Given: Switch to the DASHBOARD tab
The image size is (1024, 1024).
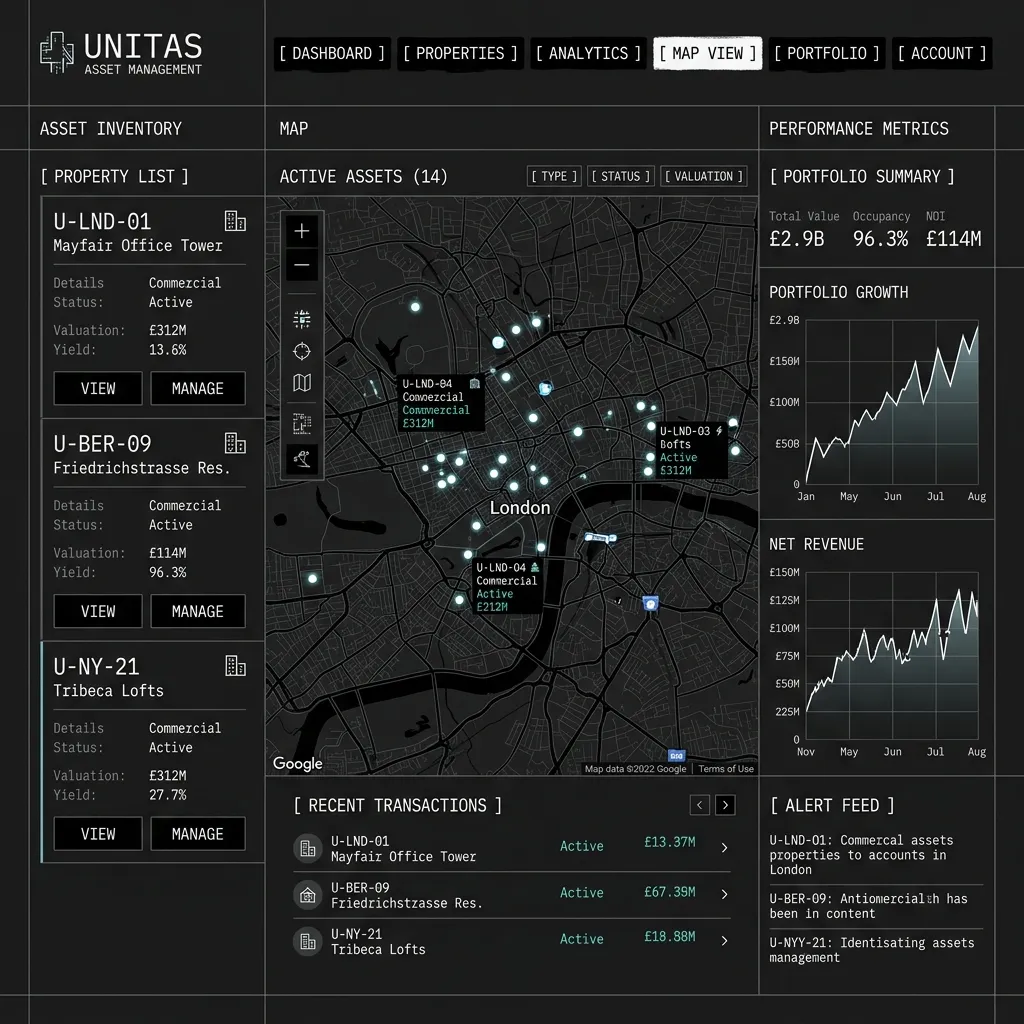Looking at the screenshot, I should click(x=331, y=53).
